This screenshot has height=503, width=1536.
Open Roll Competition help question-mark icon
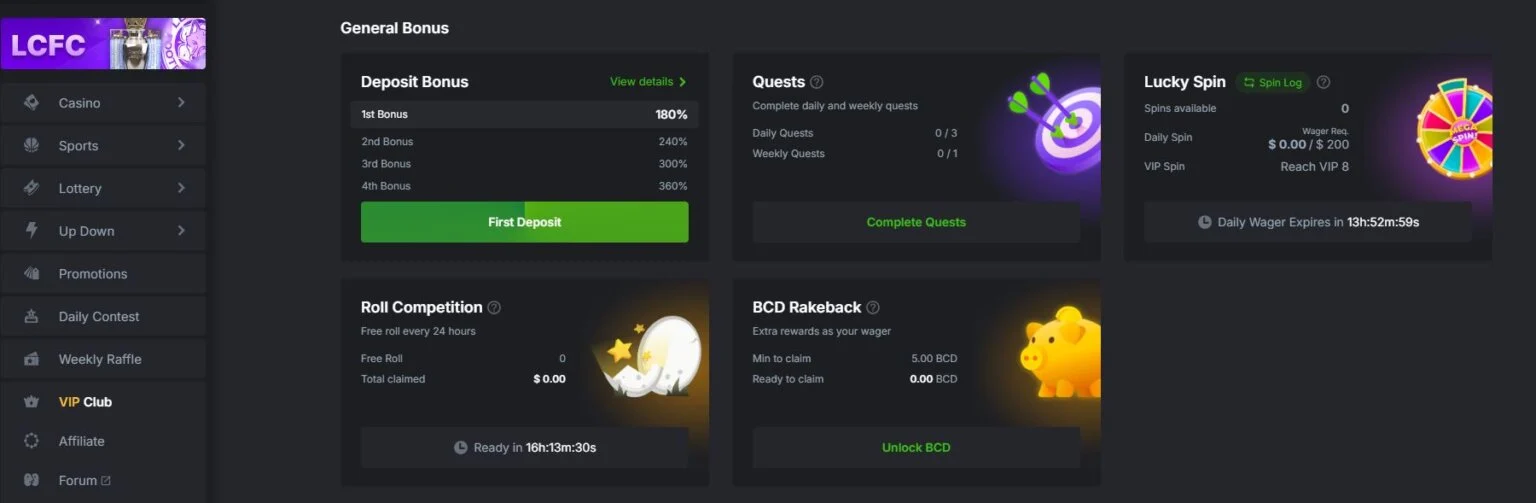(494, 308)
